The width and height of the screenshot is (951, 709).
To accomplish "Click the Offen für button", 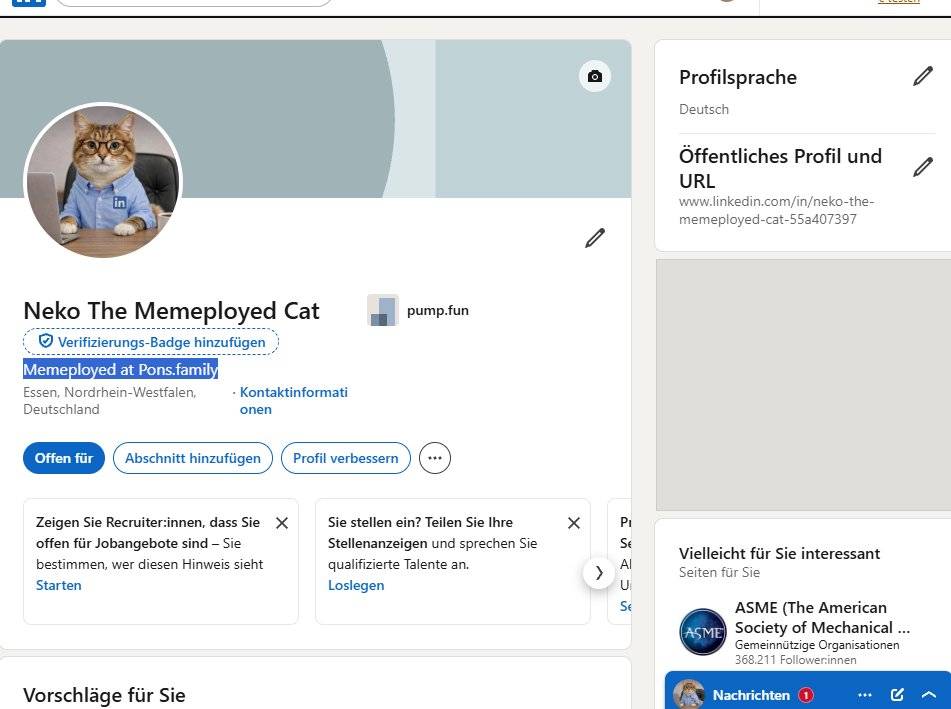I will point(64,458).
